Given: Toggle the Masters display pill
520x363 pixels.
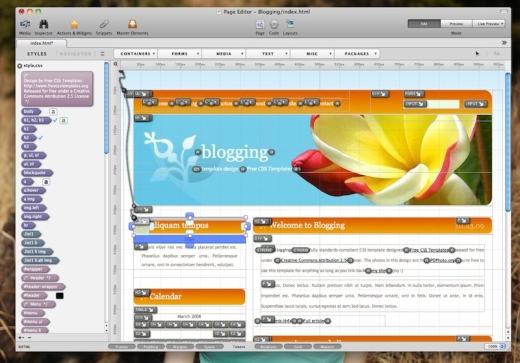Looking at the screenshot, I should (x=327, y=347).
